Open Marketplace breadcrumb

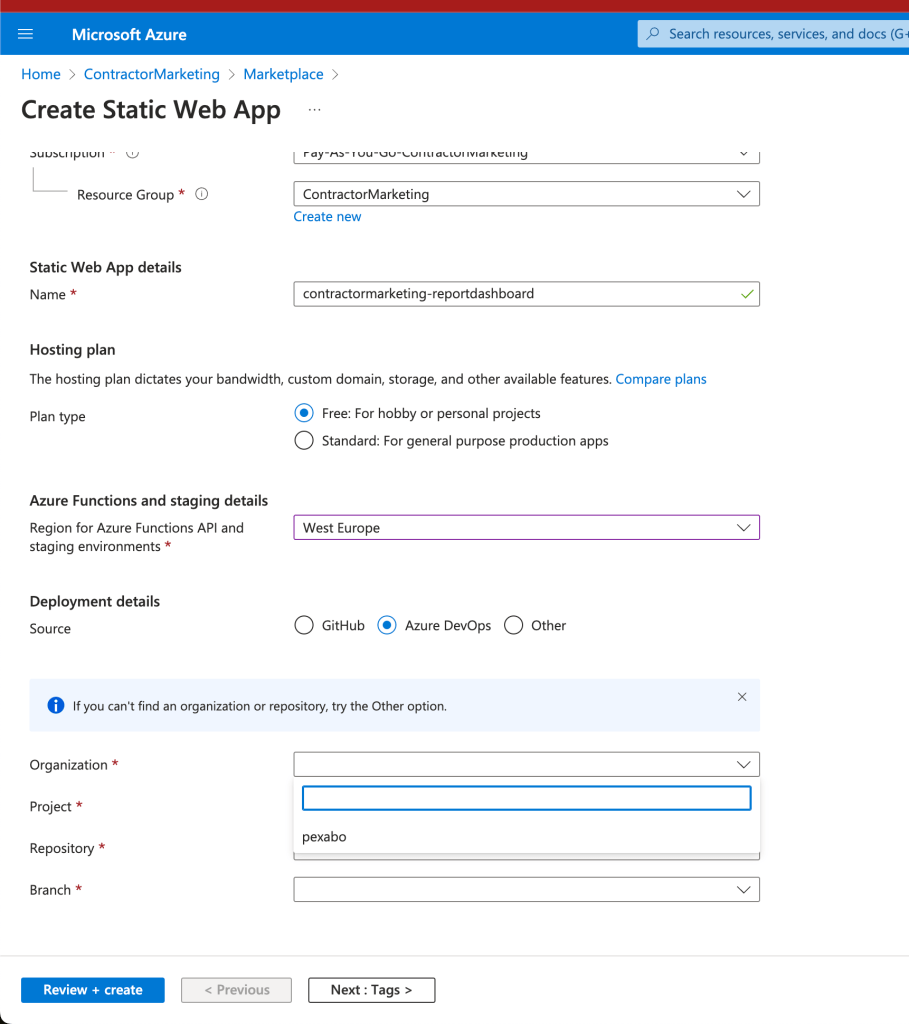[283, 74]
